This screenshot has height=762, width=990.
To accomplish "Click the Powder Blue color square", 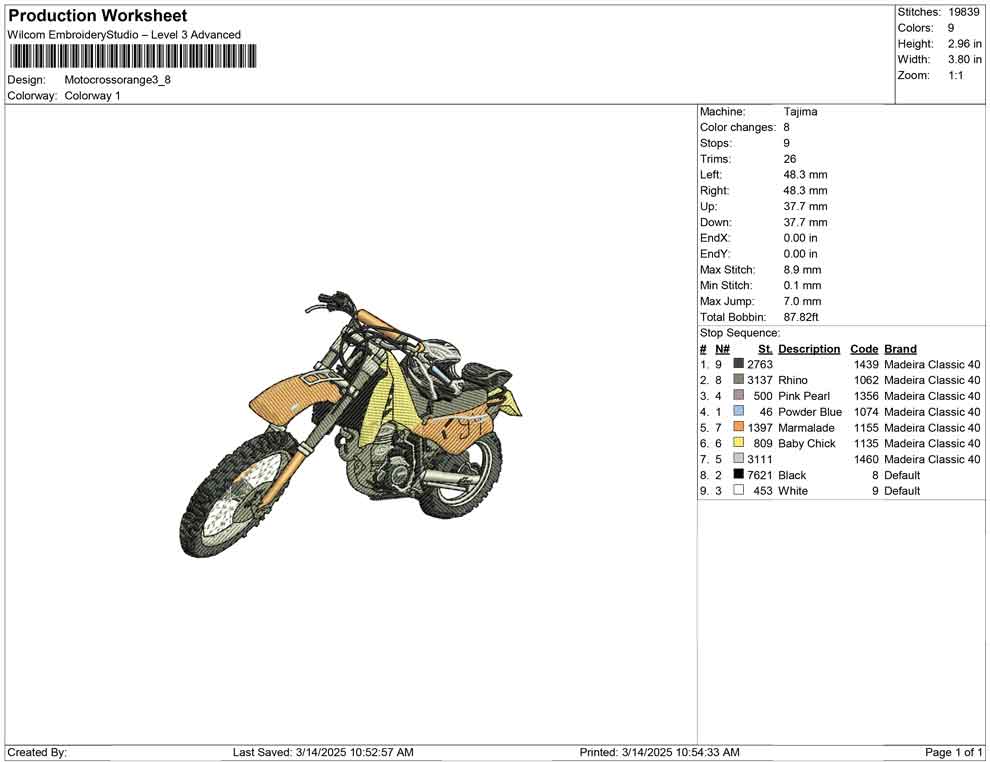I will pos(738,411).
